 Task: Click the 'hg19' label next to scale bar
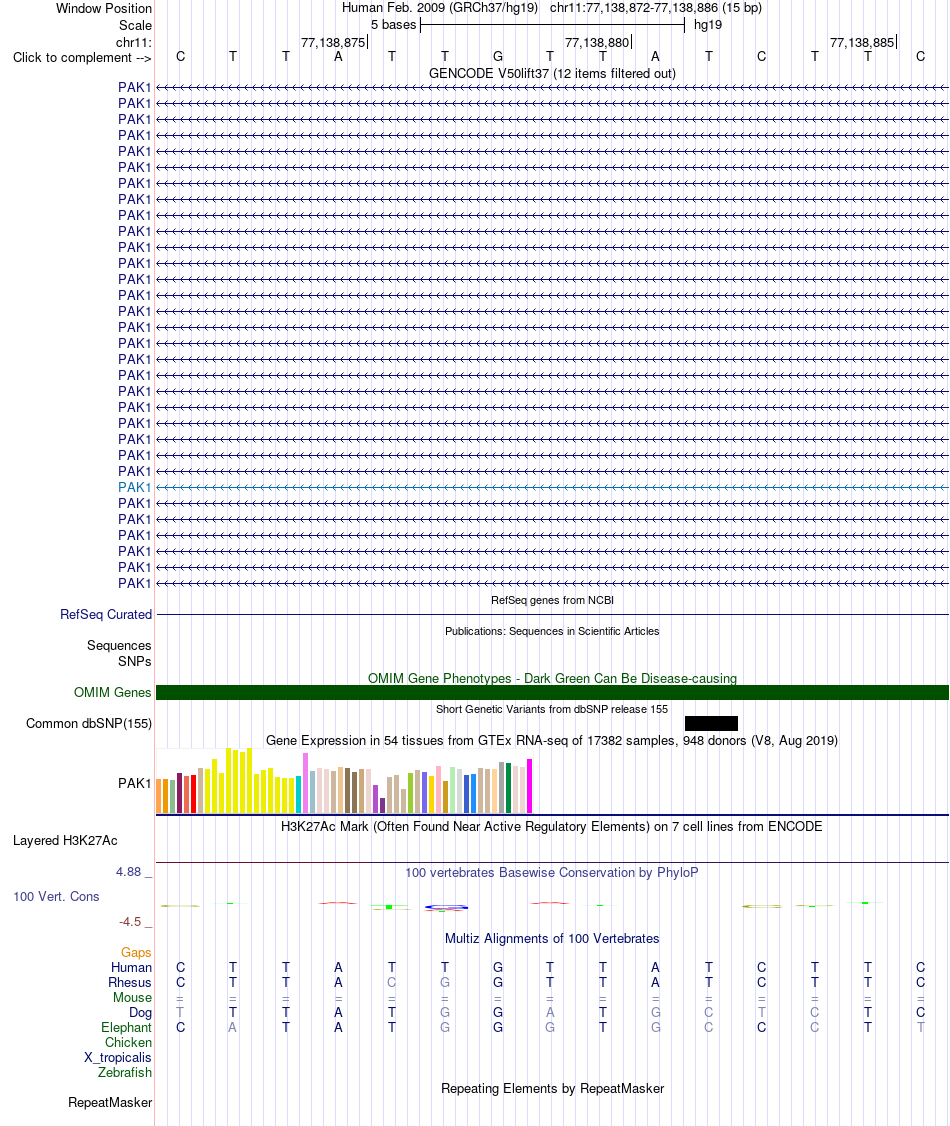pyautogui.click(x=708, y=24)
